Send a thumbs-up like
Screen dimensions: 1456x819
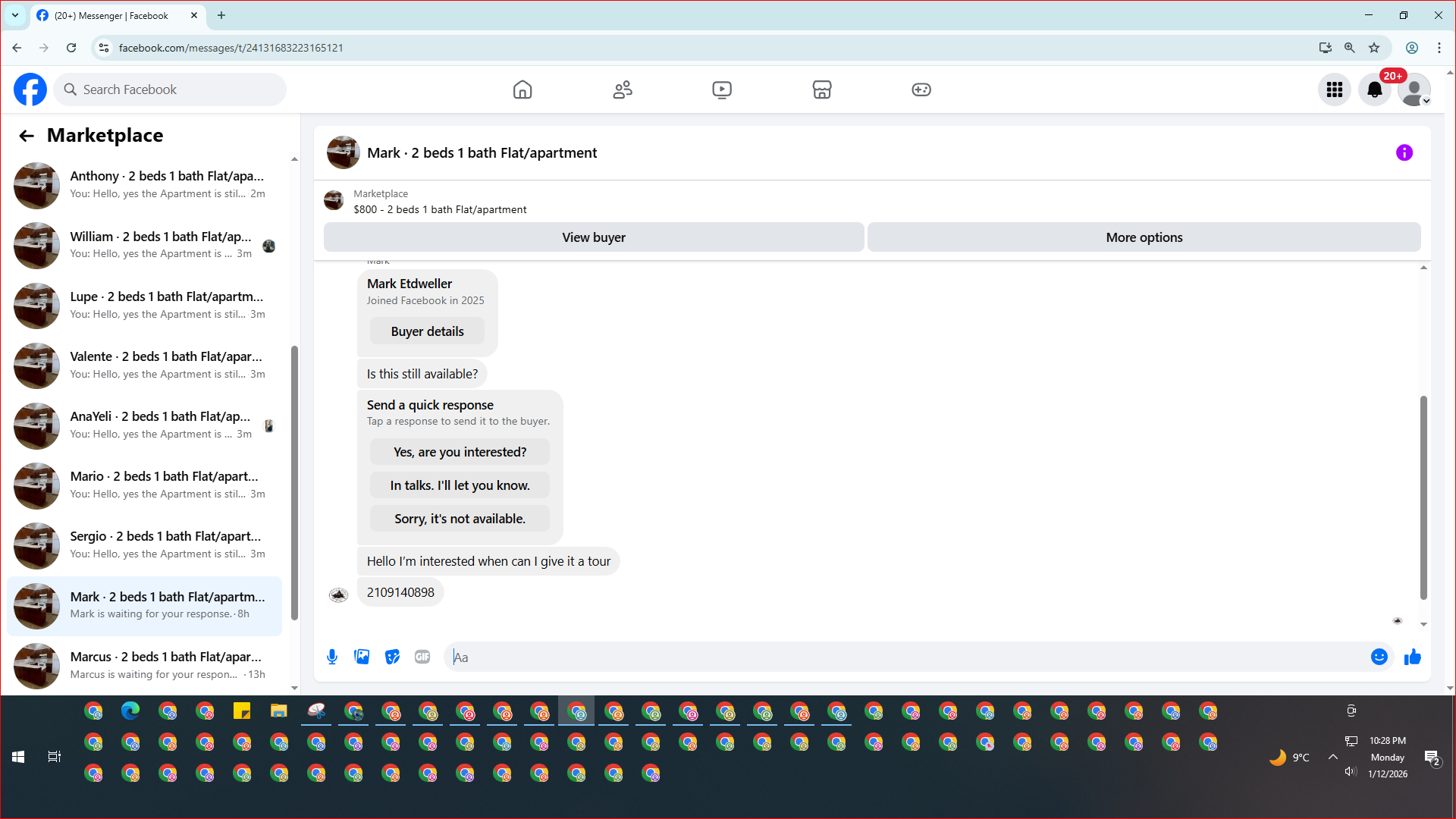coord(1412,657)
